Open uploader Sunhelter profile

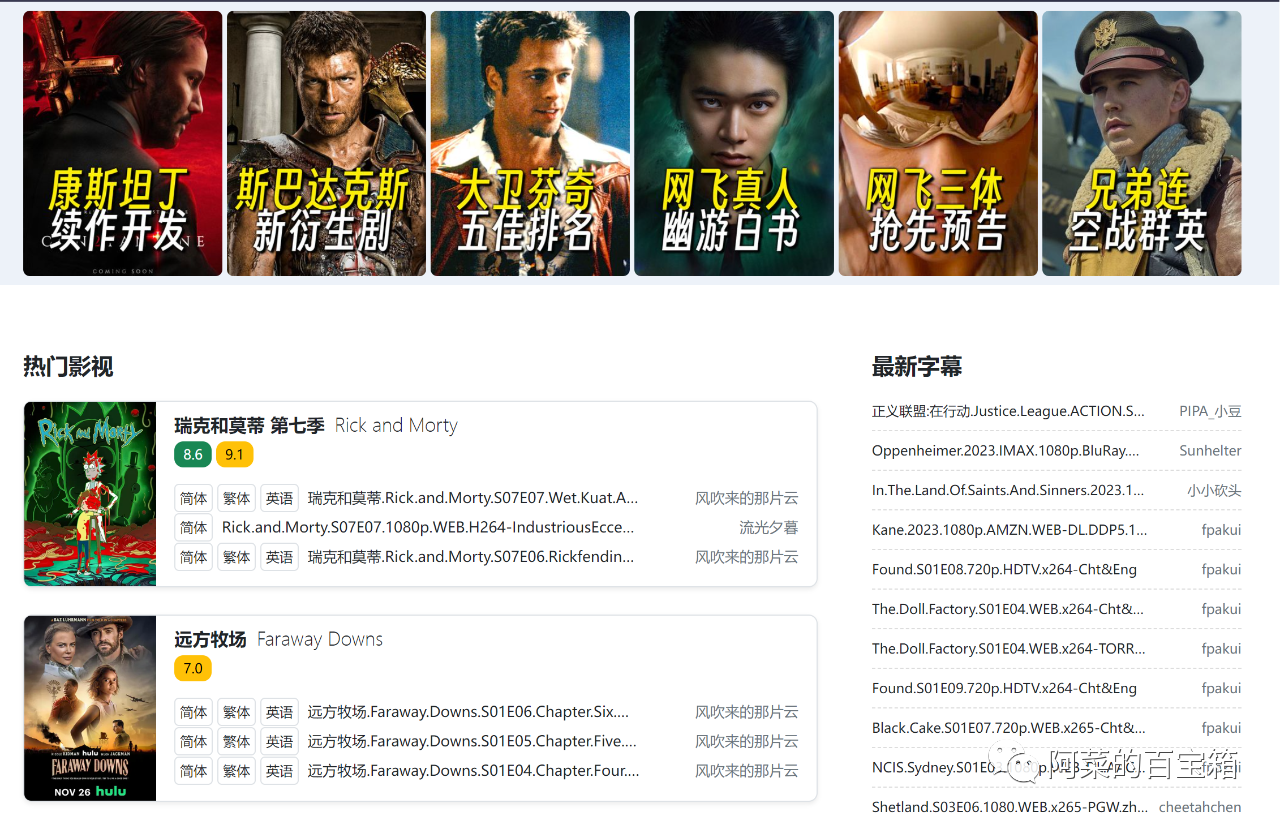coord(1210,451)
